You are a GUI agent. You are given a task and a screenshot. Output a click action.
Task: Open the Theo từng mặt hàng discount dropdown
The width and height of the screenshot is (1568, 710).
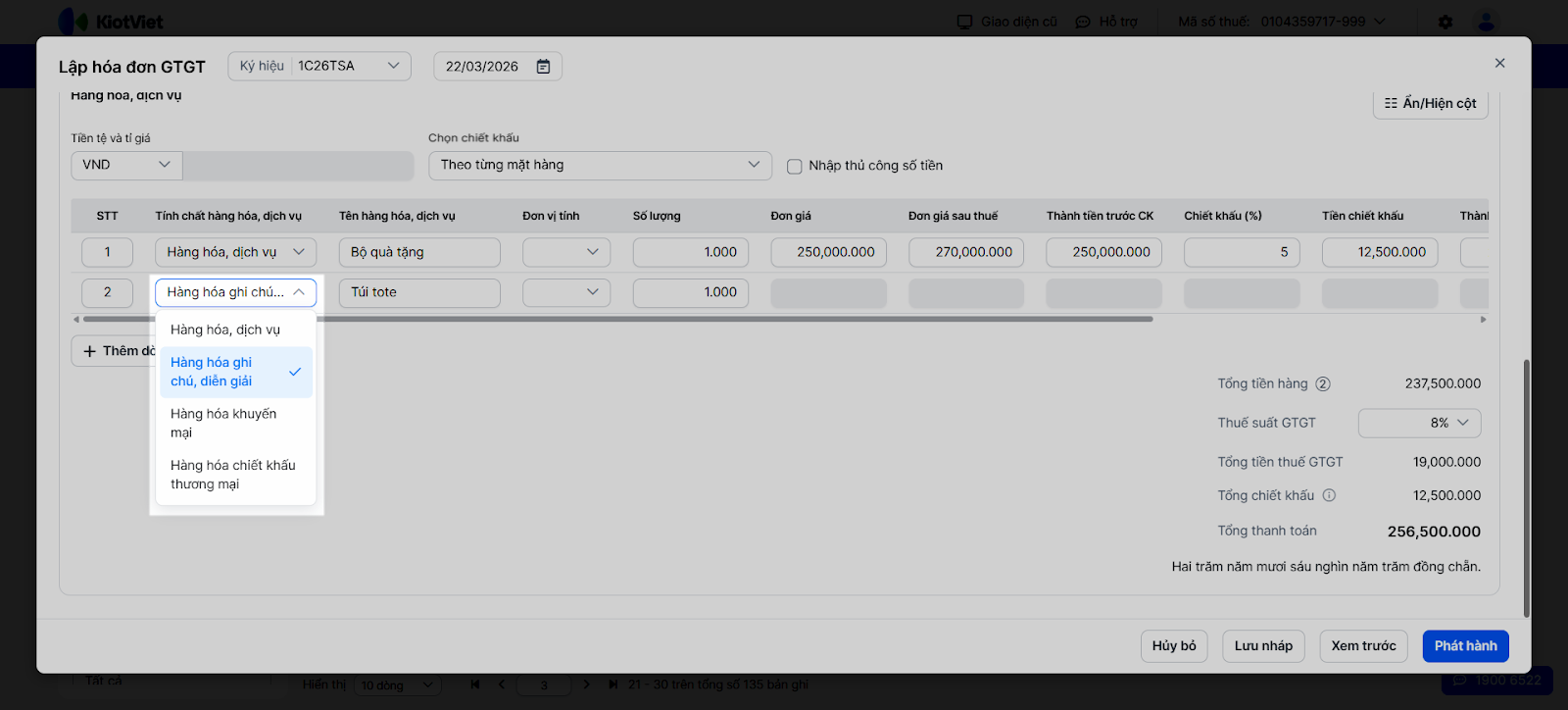coord(599,165)
